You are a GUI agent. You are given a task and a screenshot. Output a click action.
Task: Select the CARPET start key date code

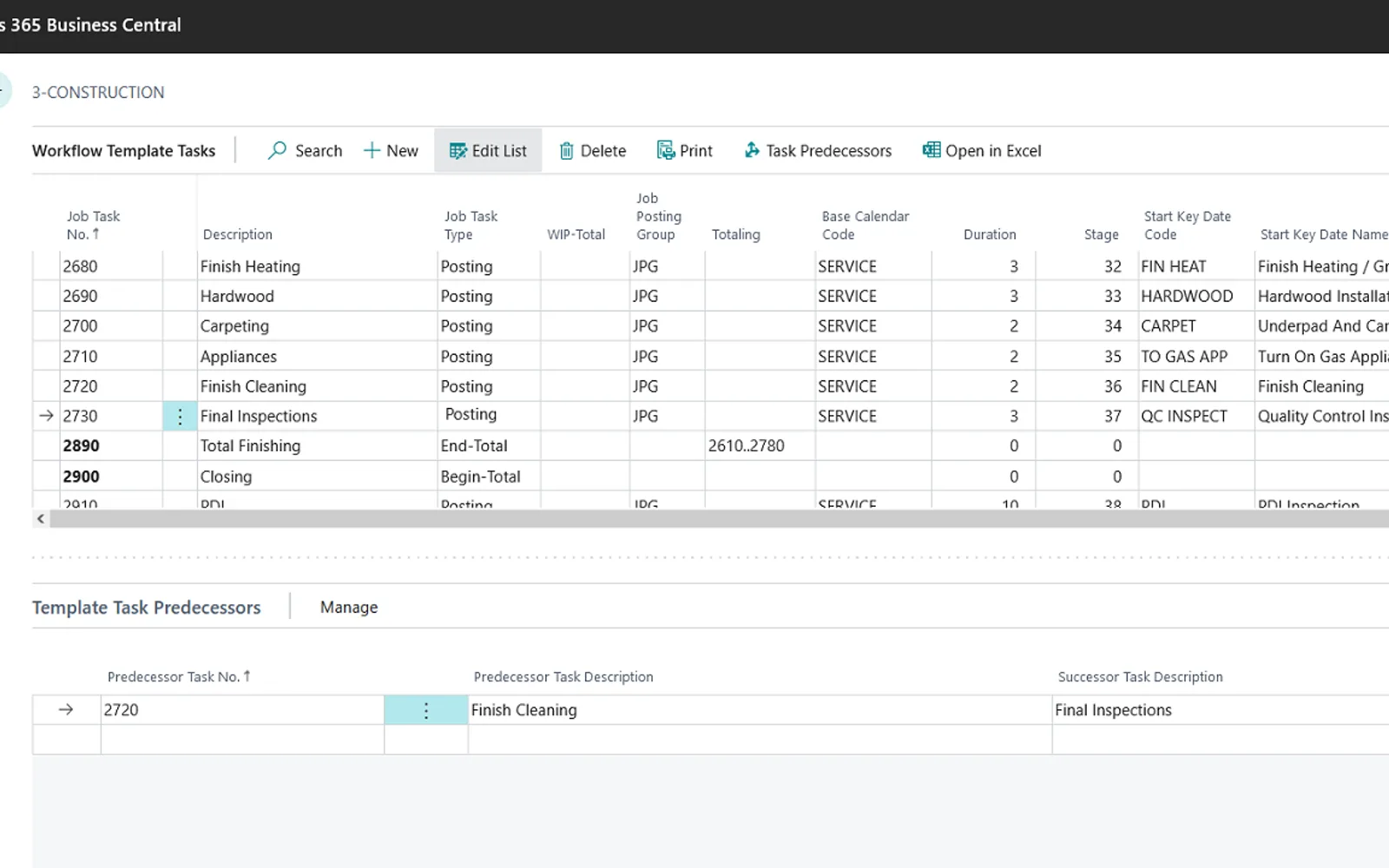(x=1195, y=326)
